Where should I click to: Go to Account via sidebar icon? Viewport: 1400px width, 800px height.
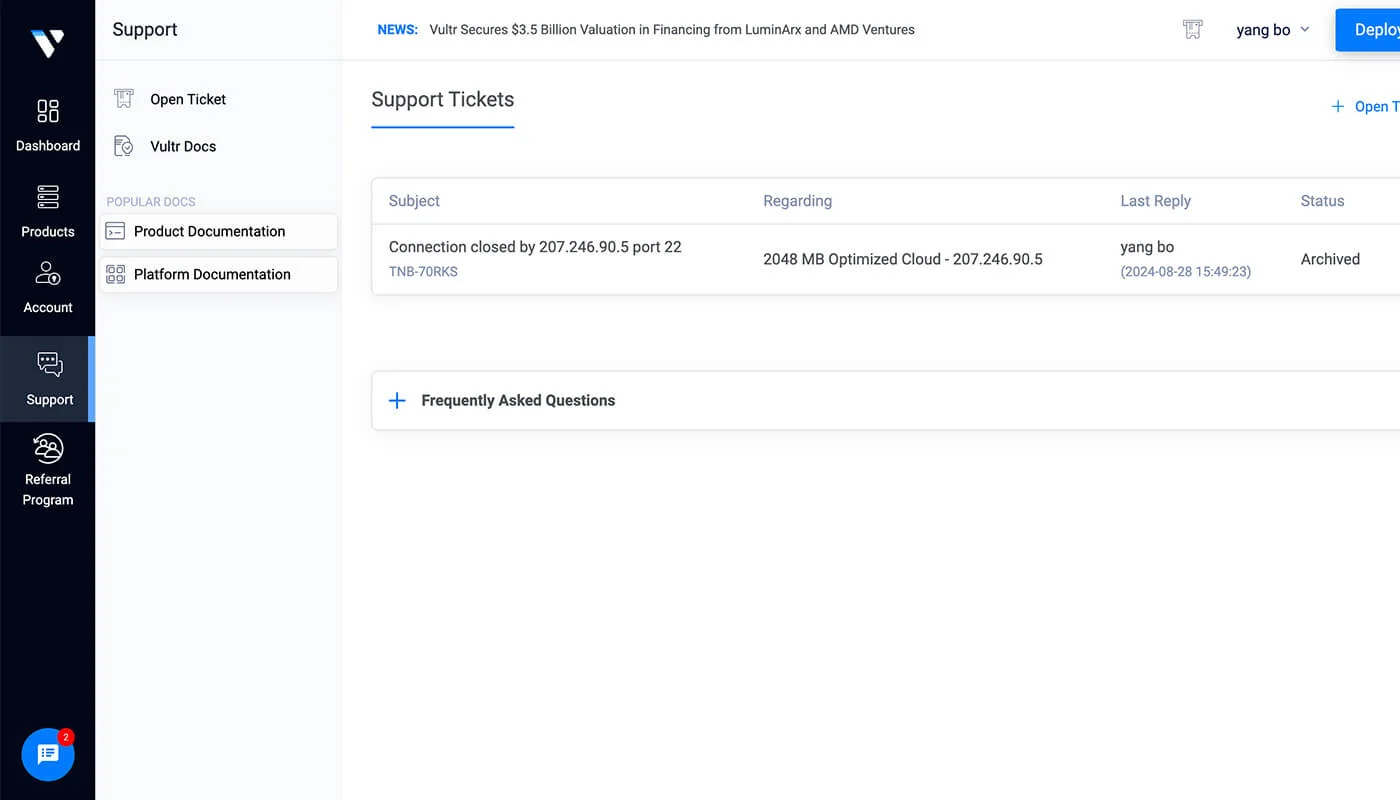point(47,273)
